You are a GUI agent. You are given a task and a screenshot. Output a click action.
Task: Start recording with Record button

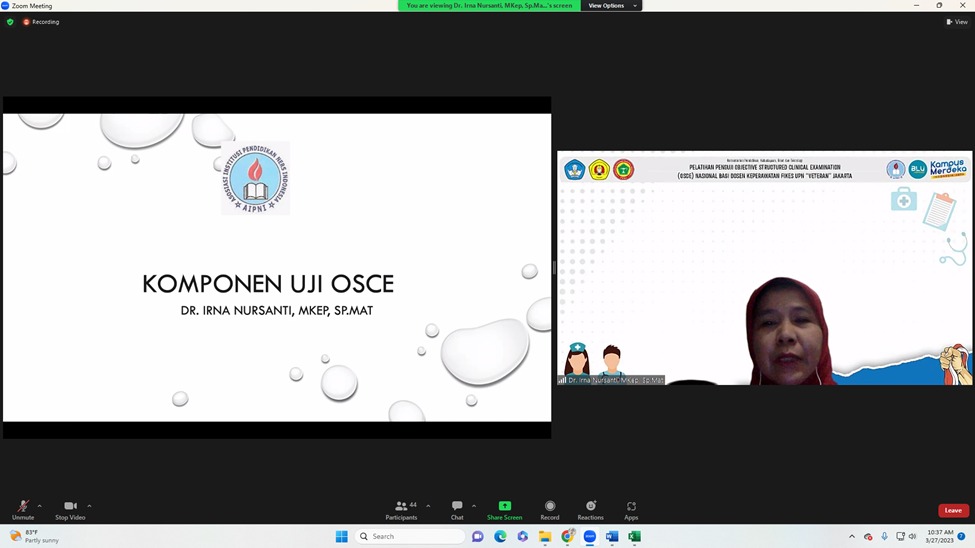click(x=549, y=509)
